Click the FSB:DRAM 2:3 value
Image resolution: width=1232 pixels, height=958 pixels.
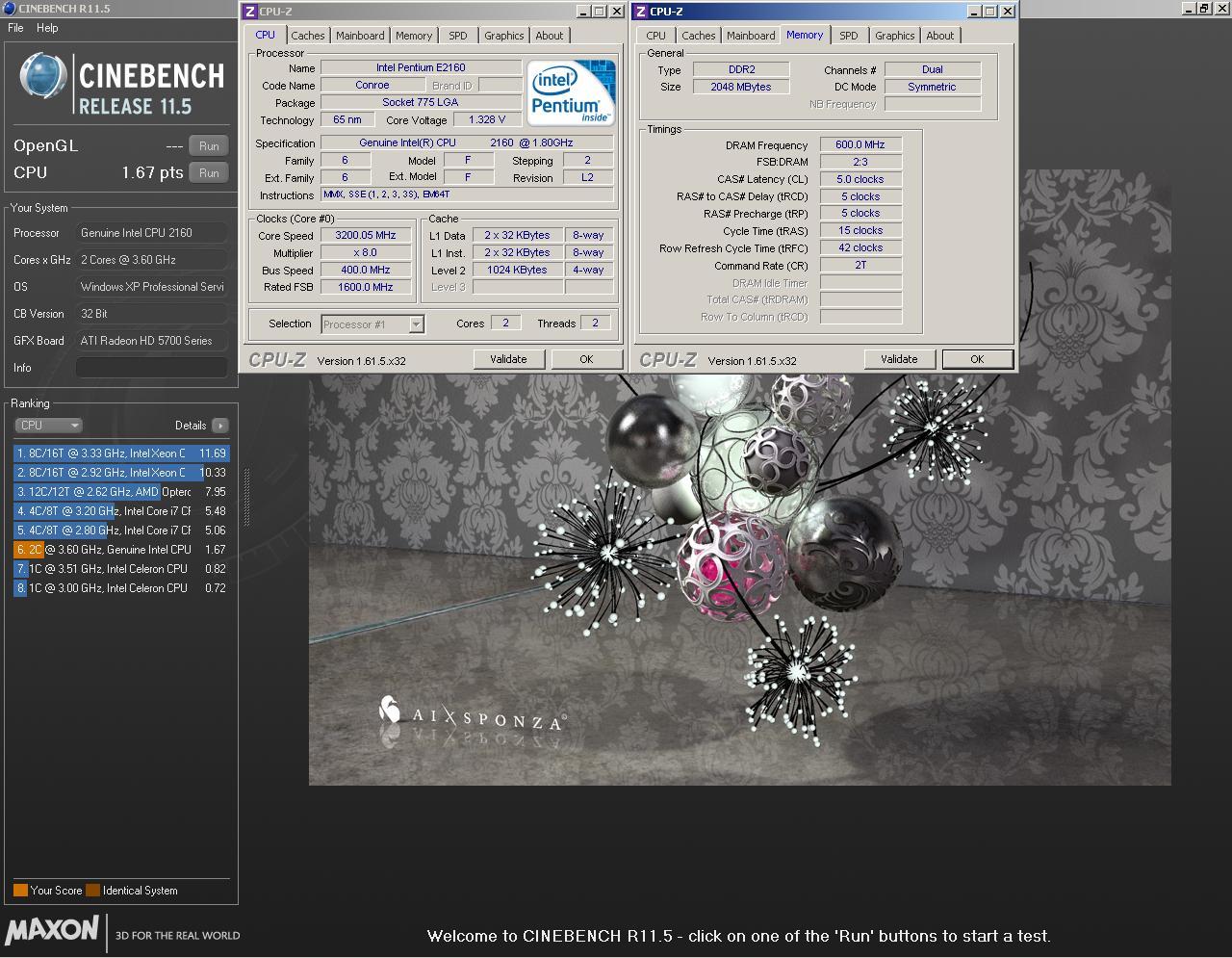[860, 163]
